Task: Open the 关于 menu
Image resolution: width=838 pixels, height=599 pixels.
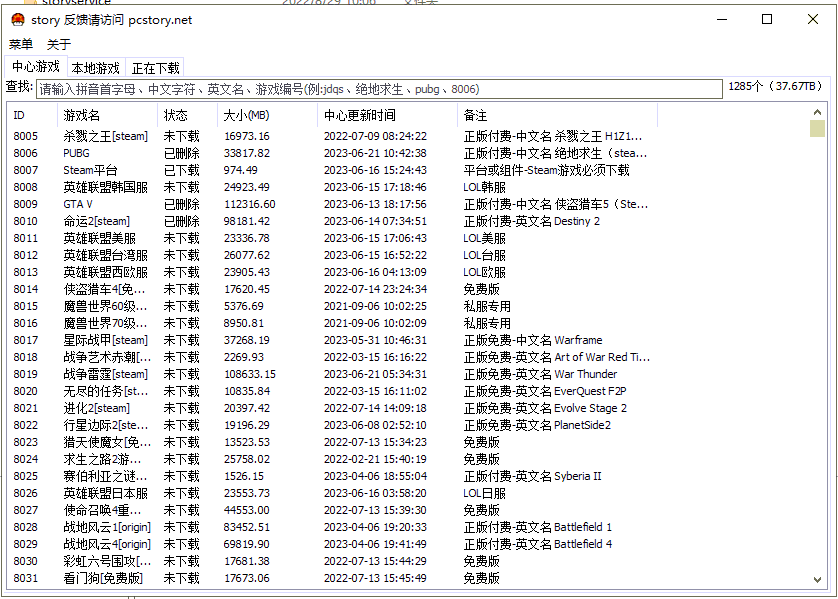Action: [x=59, y=44]
